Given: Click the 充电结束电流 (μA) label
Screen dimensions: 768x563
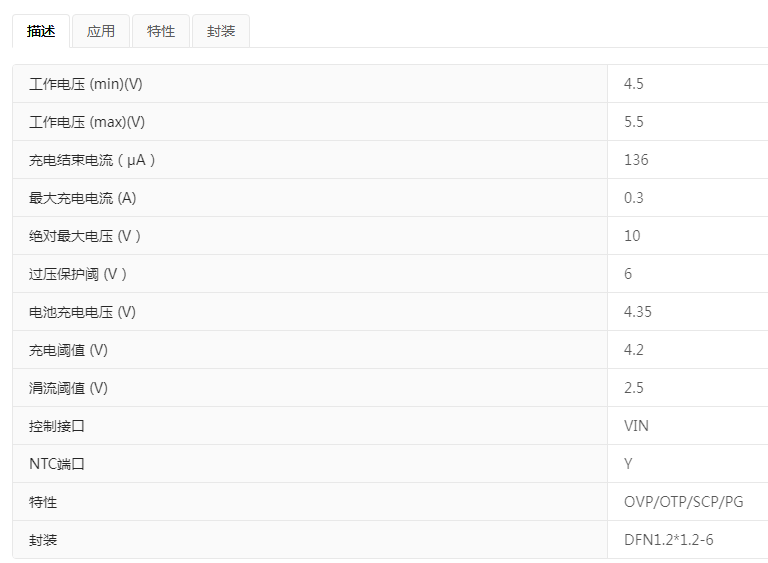Looking at the screenshot, I should [x=93, y=160].
